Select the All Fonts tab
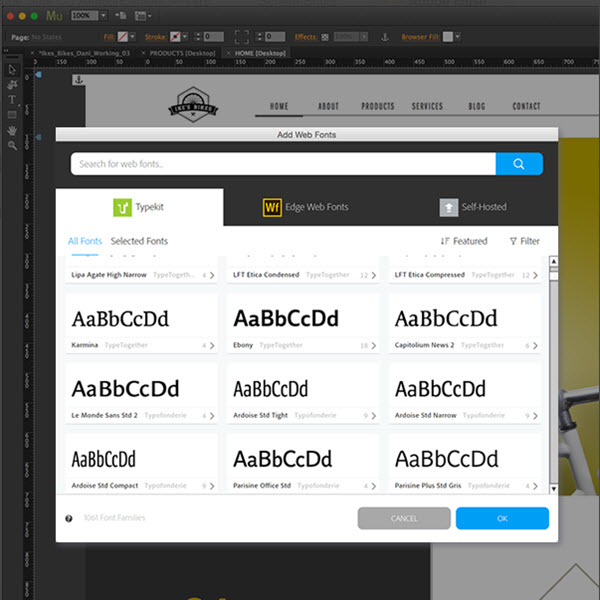 pos(85,241)
